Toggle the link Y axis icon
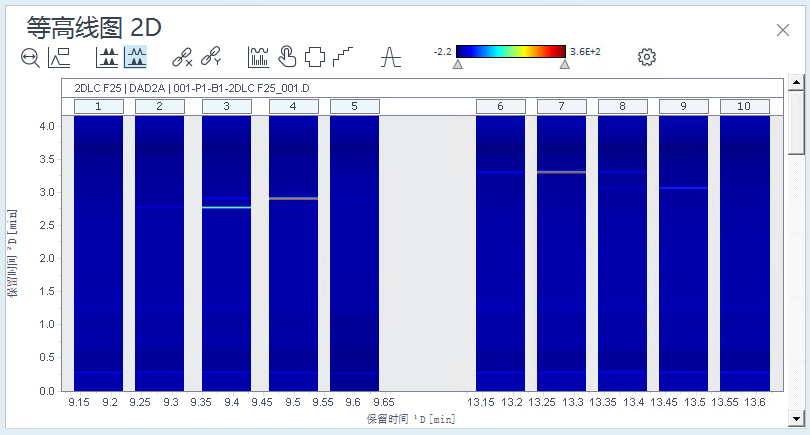This screenshot has width=810, height=435. click(x=211, y=57)
